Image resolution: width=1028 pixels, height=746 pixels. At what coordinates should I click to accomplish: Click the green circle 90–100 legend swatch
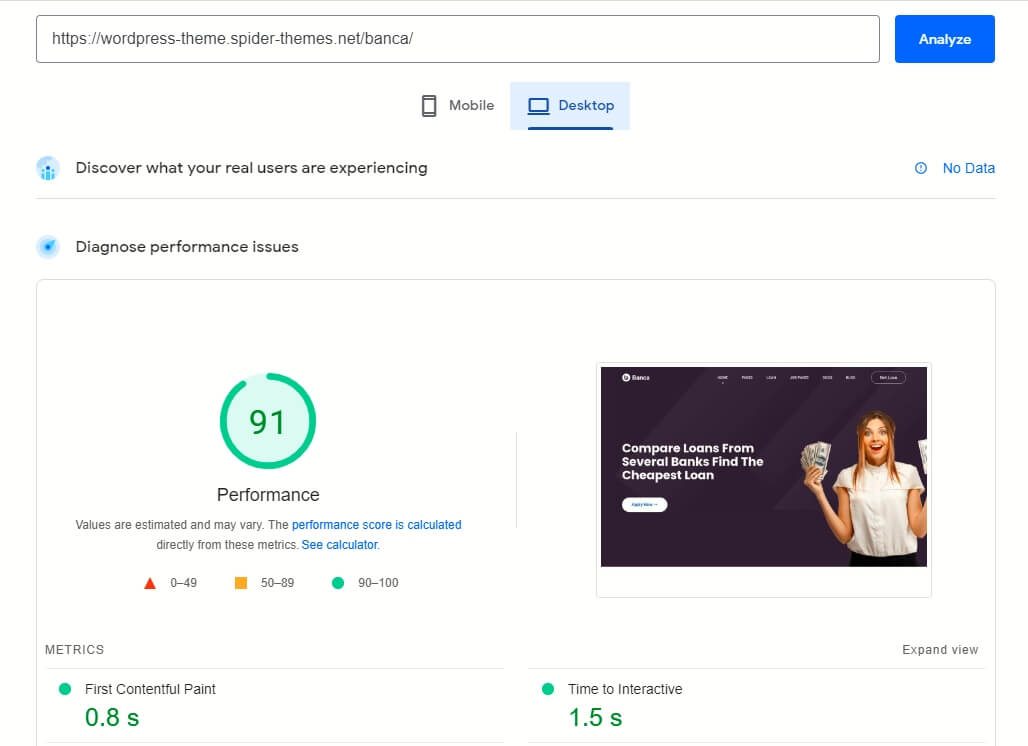pyautogui.click(x=338, y=583)
